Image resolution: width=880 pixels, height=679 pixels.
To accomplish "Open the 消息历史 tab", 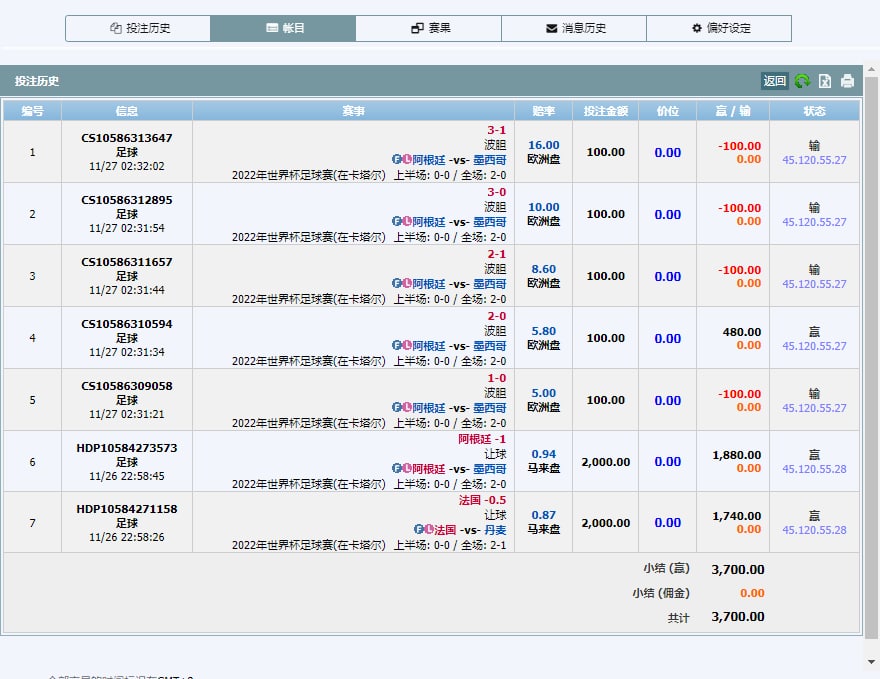I will (574, 28).
